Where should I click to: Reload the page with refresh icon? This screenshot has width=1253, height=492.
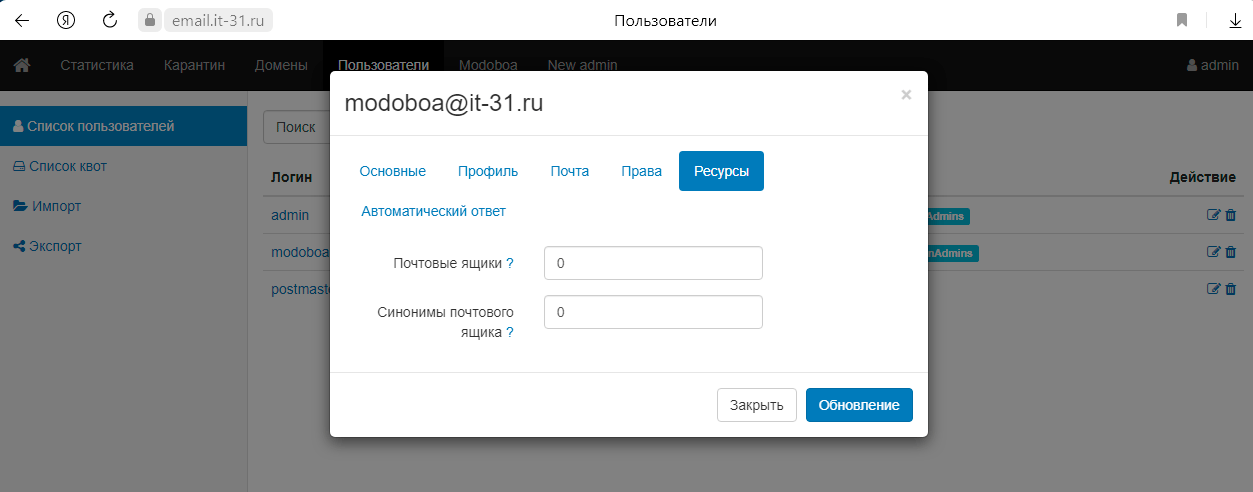111,20
